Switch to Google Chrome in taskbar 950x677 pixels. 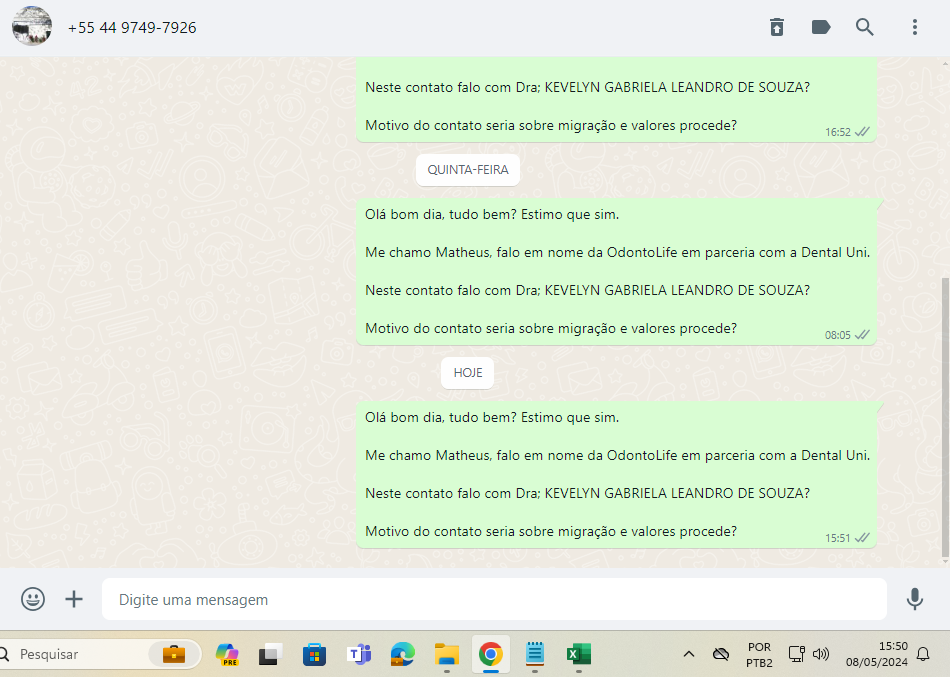[x=490, y=654]
